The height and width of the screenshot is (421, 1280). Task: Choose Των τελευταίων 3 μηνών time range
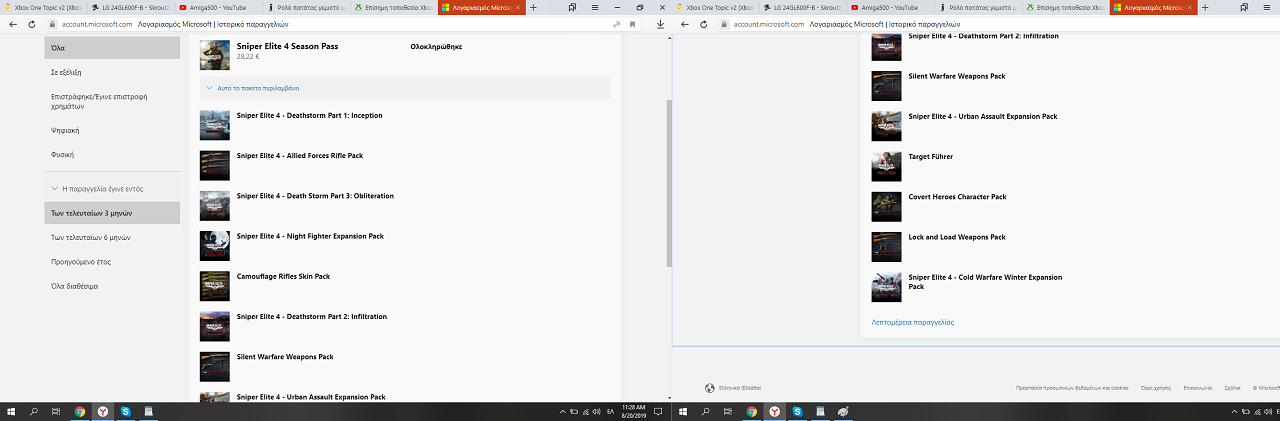coord(112,213)
